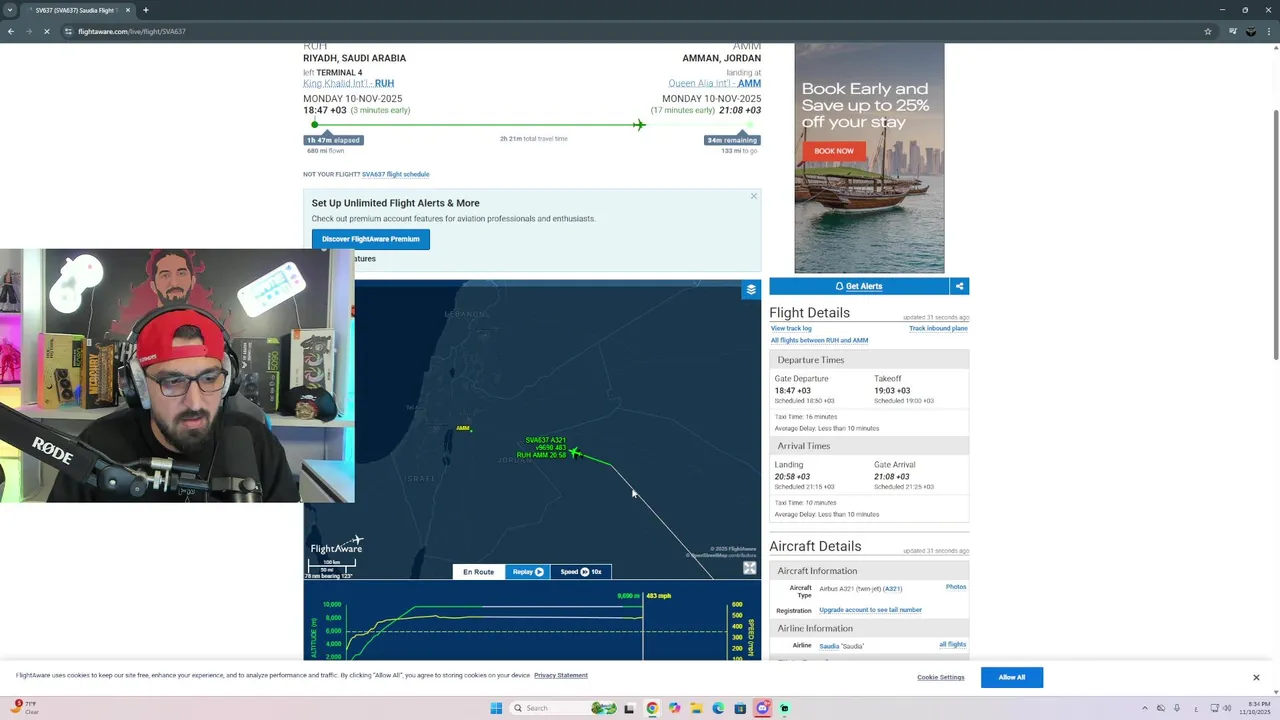
Task: Open File Explorer from the taskbar
Action: [x=696, y=708]
